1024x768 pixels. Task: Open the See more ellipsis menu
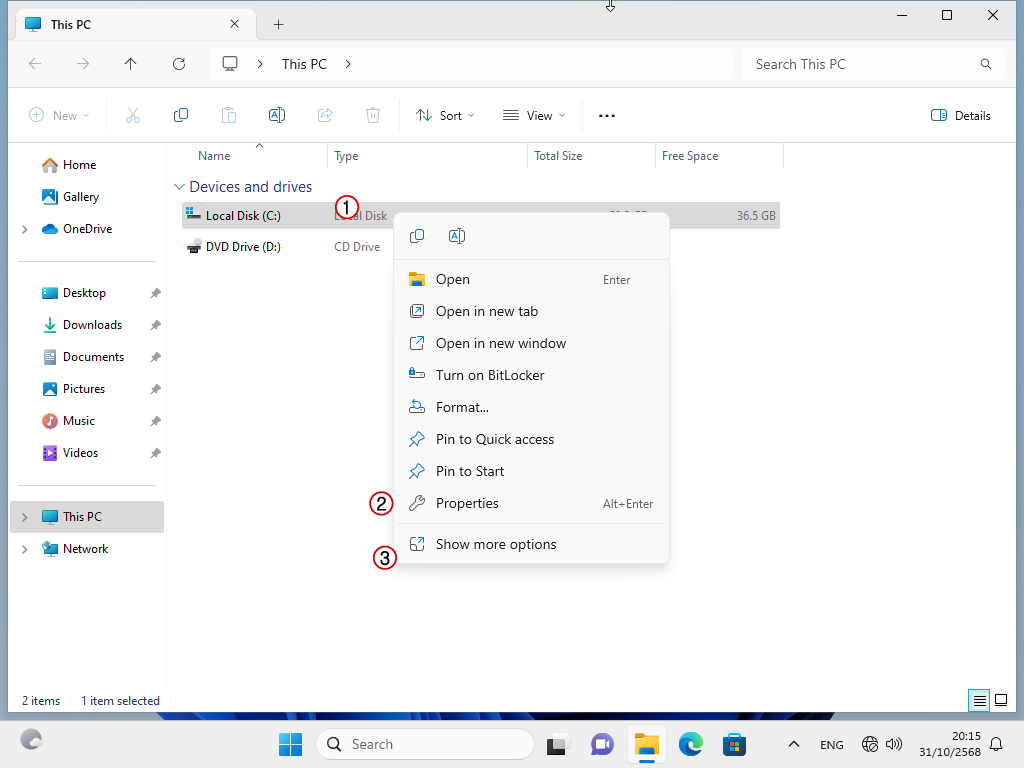pos(607,116)
